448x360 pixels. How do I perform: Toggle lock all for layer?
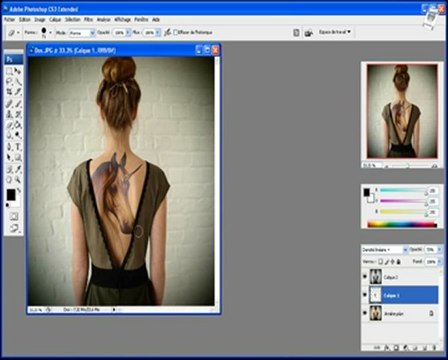coord(399,262)
